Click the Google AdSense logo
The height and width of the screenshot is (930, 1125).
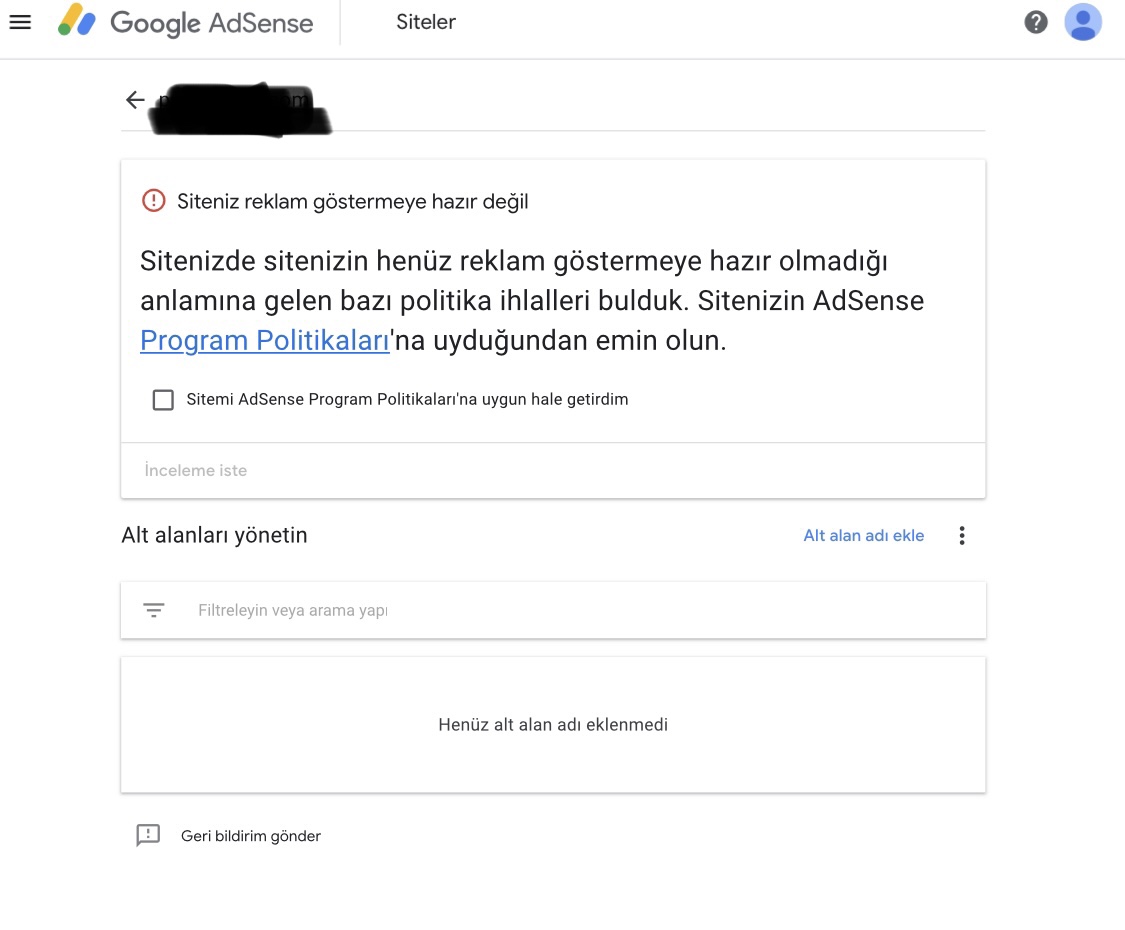pos(77,20)
